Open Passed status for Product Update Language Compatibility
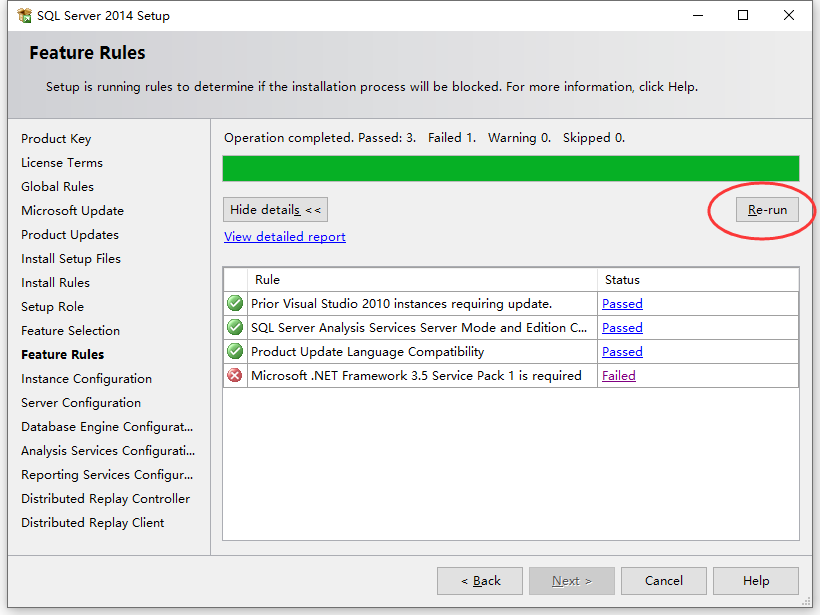This screenshot has height=615, width=820. click(x=622, y=352)
